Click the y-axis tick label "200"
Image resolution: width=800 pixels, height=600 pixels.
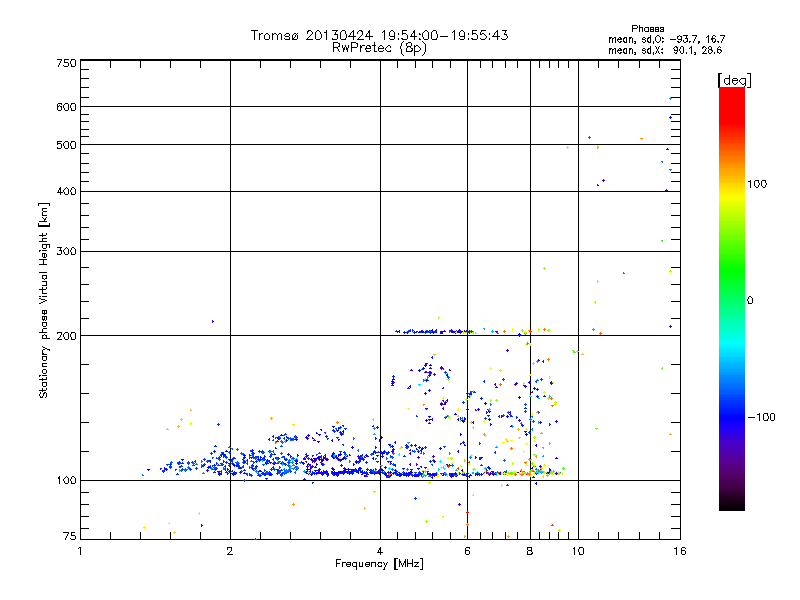coord(67,336)
